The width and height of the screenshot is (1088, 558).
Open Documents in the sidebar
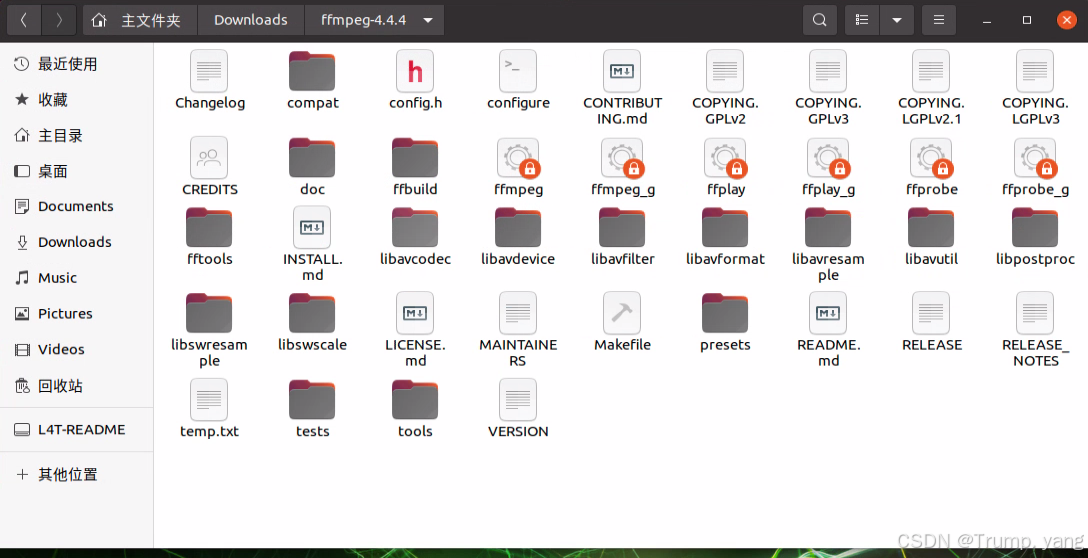tap(76, 206)
